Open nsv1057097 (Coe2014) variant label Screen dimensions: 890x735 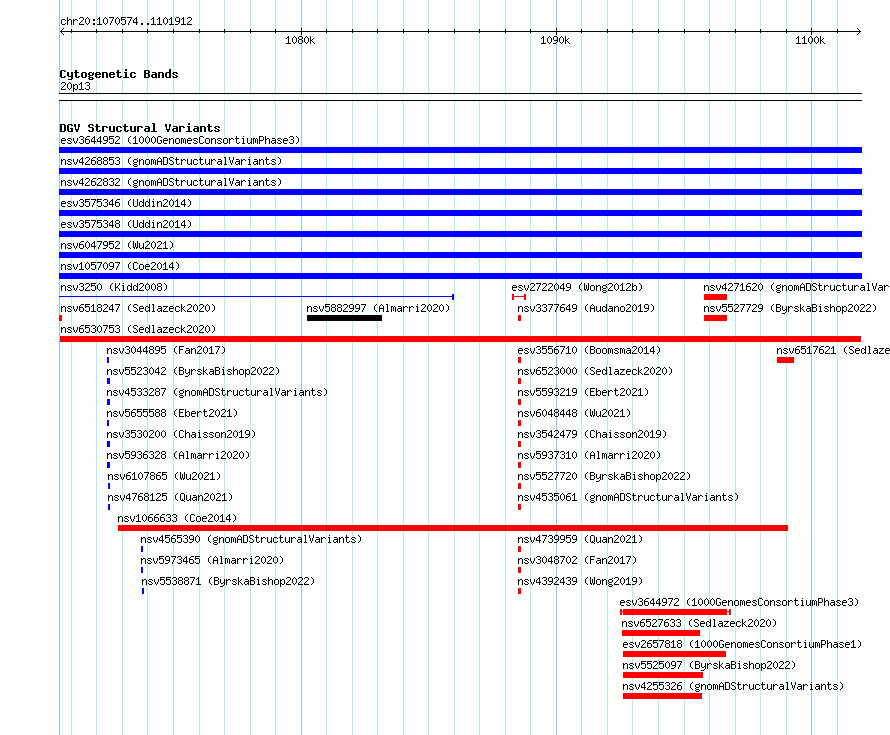pyautogui.click(x=120, y=266)
